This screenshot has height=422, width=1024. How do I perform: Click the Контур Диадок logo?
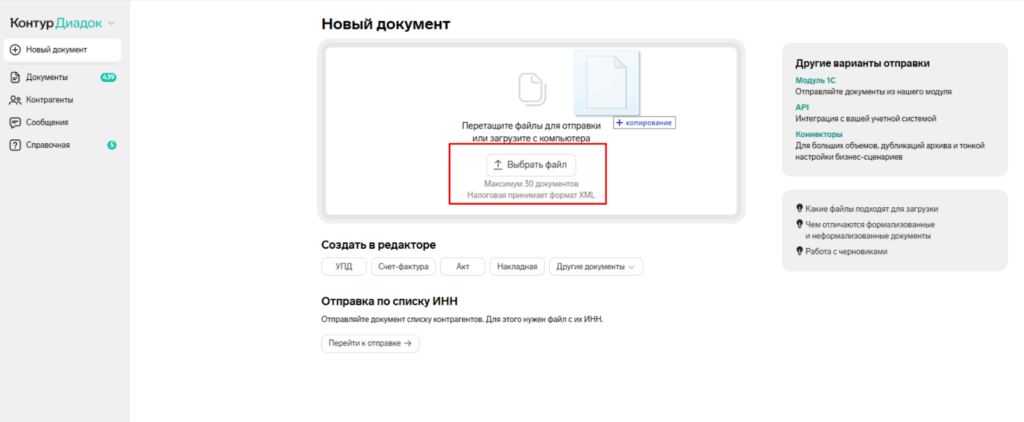coord(56,24)
